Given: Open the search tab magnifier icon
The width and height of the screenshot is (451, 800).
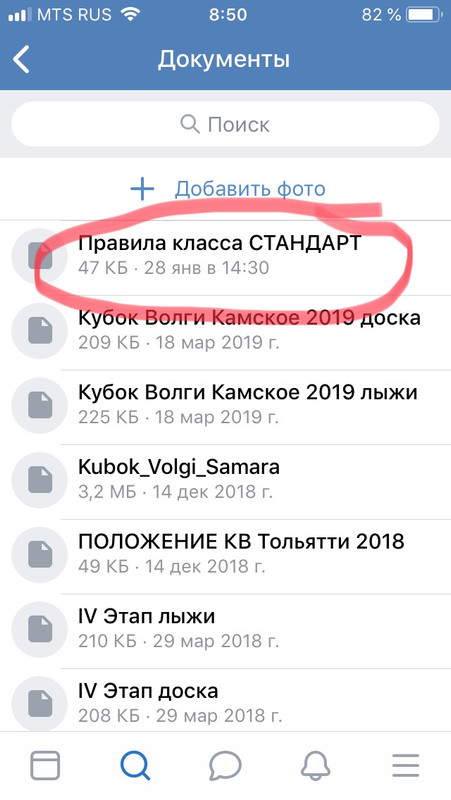Looking at the screenshot, I should coord(135,765).
